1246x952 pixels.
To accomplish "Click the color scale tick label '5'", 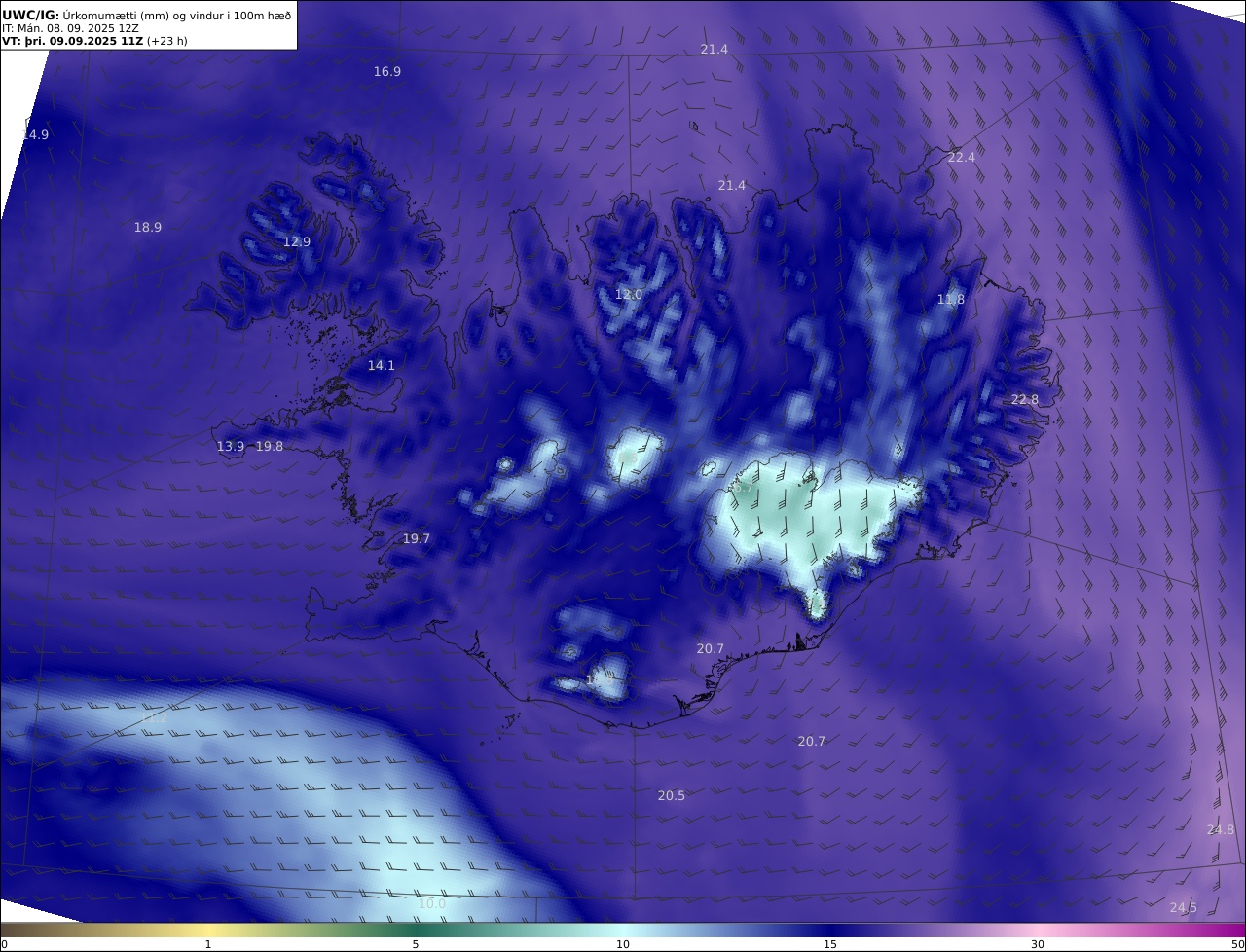I will tap(416, 944).
